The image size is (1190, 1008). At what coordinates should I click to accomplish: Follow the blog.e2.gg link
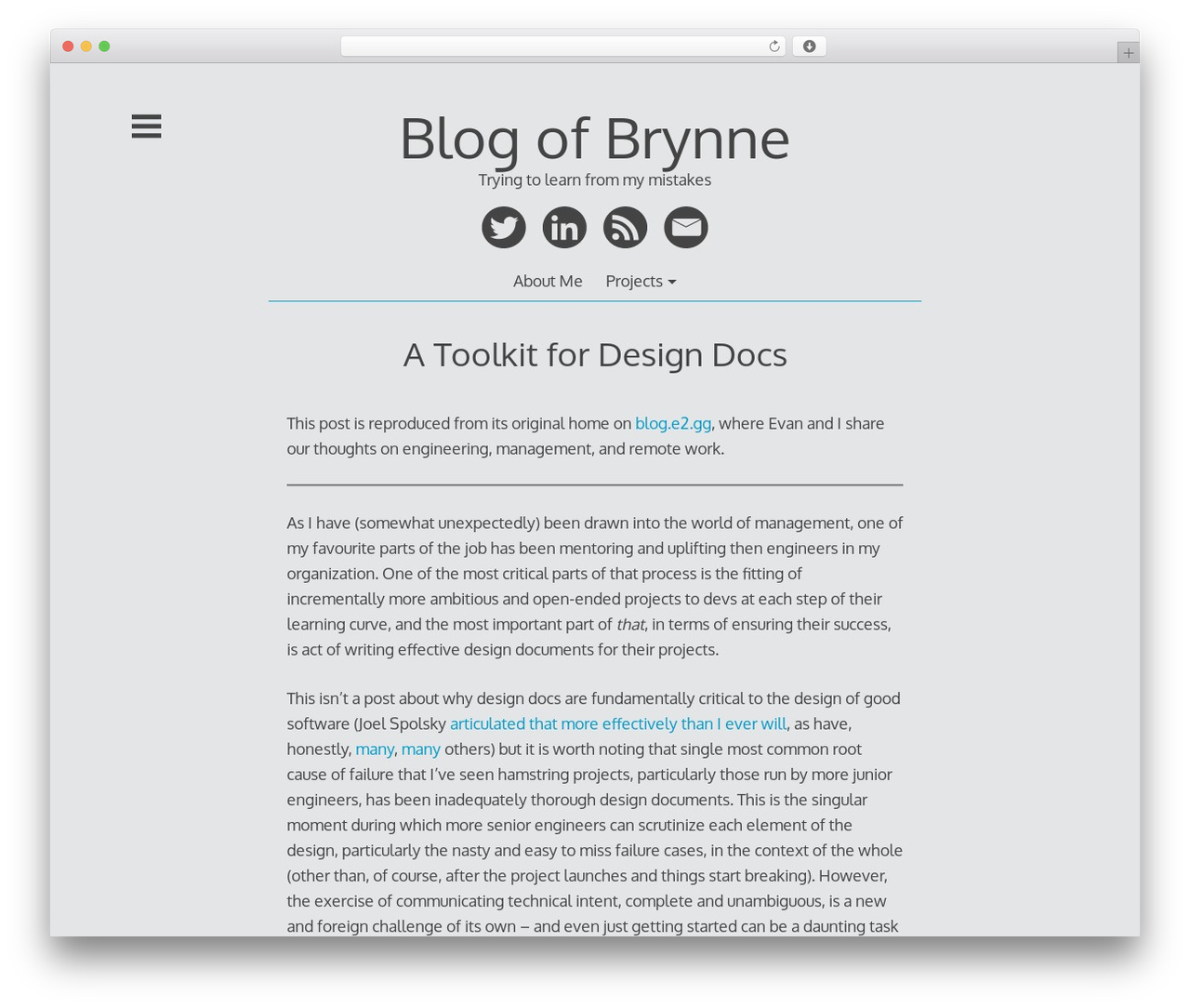[x=673, y=423]
